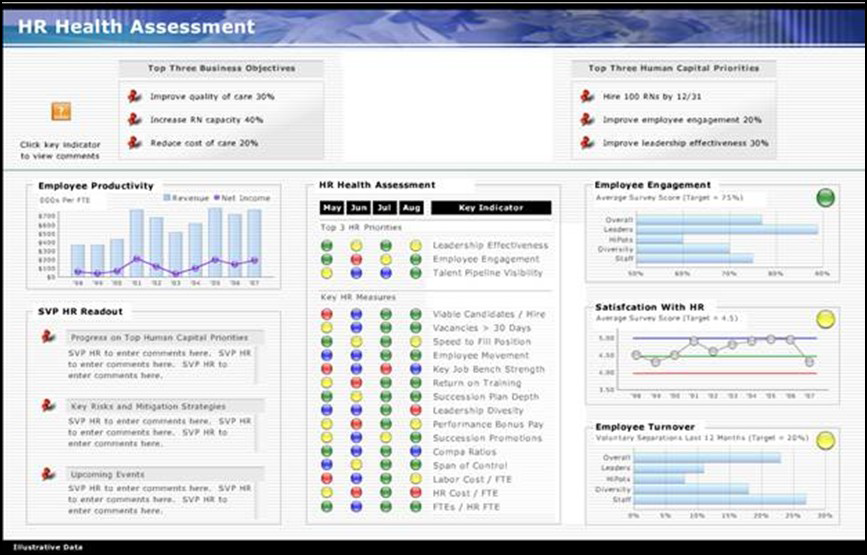This screenshot has width=867, height=555.
Task: Click the Staff bar in Employee Turnover chart
Action: (x=720, y=500)
